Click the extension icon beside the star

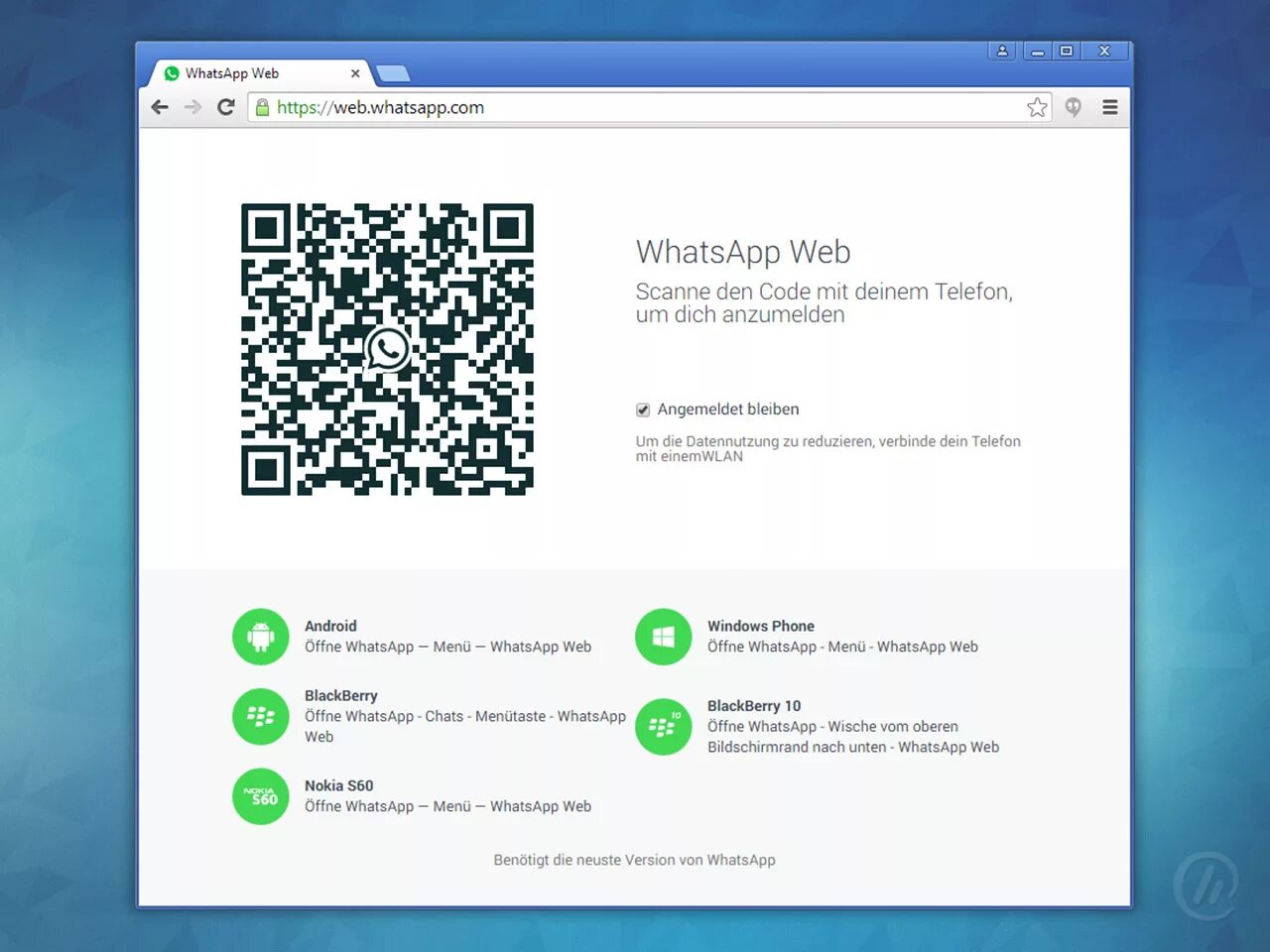click(1073, 107)
